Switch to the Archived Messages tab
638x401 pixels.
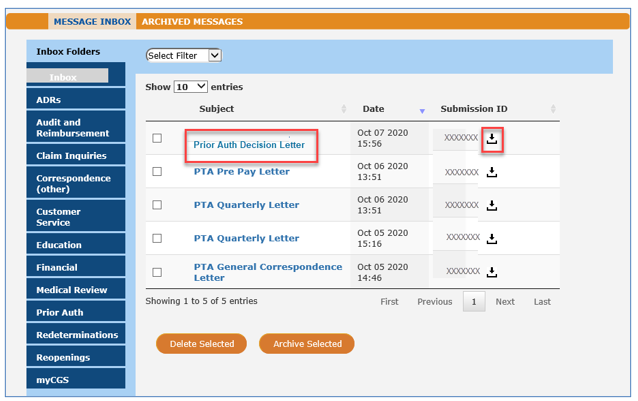192,21
